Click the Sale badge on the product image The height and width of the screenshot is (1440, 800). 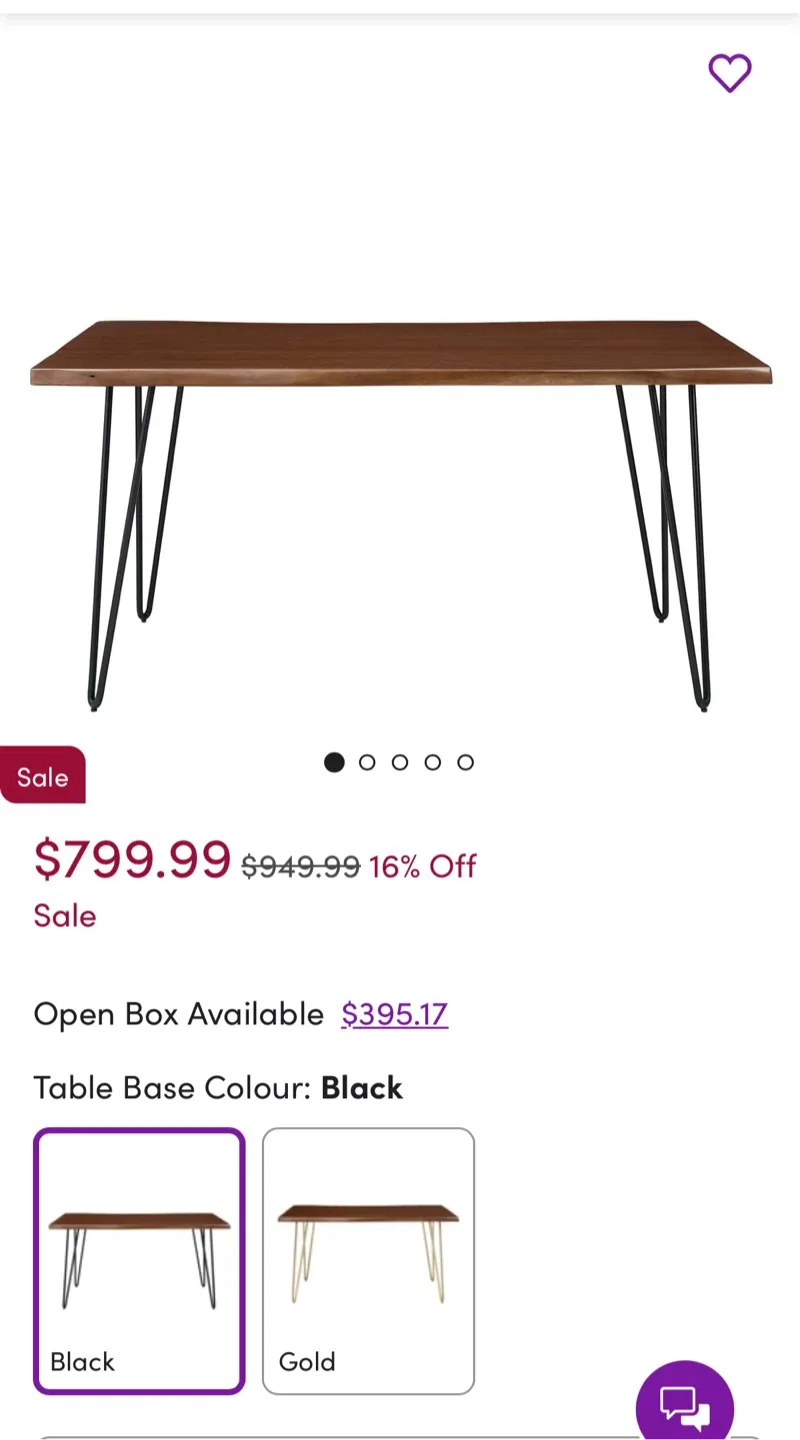pos(42,775)
